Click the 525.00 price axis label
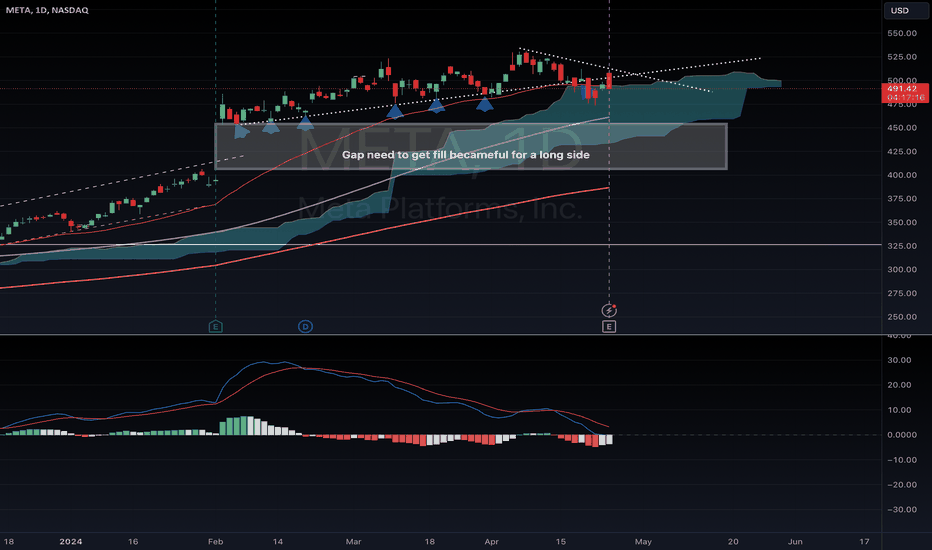The width and height of the screenshot is (932, 550). click(x=902, y=57)
